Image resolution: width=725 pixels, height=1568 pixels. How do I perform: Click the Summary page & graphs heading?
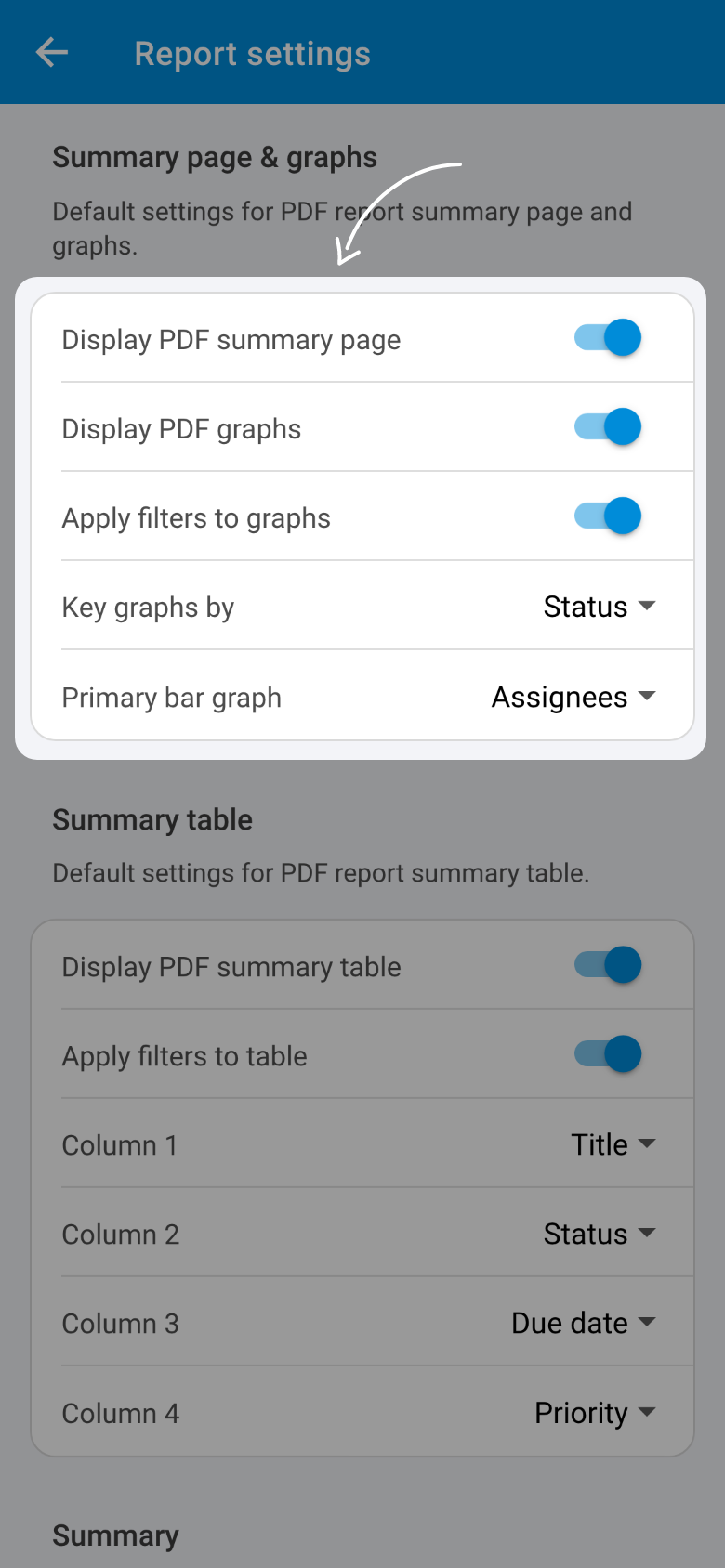click(x=215, y=158)
